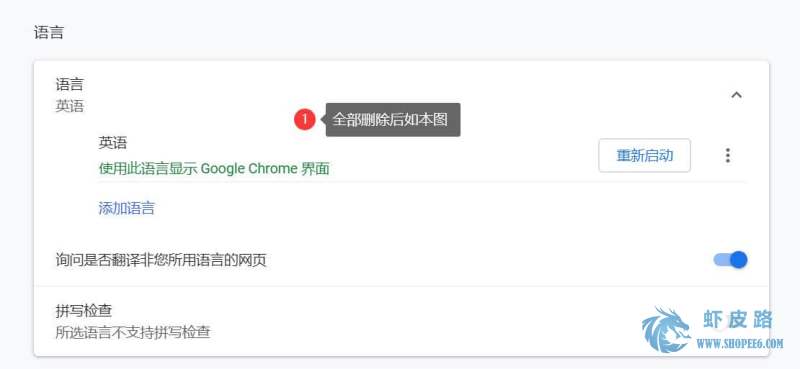This screenshot has width=800, height=369.
Task: Click the 询问是否翻译非您所用语言的网页 label
Action: (x=161, y=260)
